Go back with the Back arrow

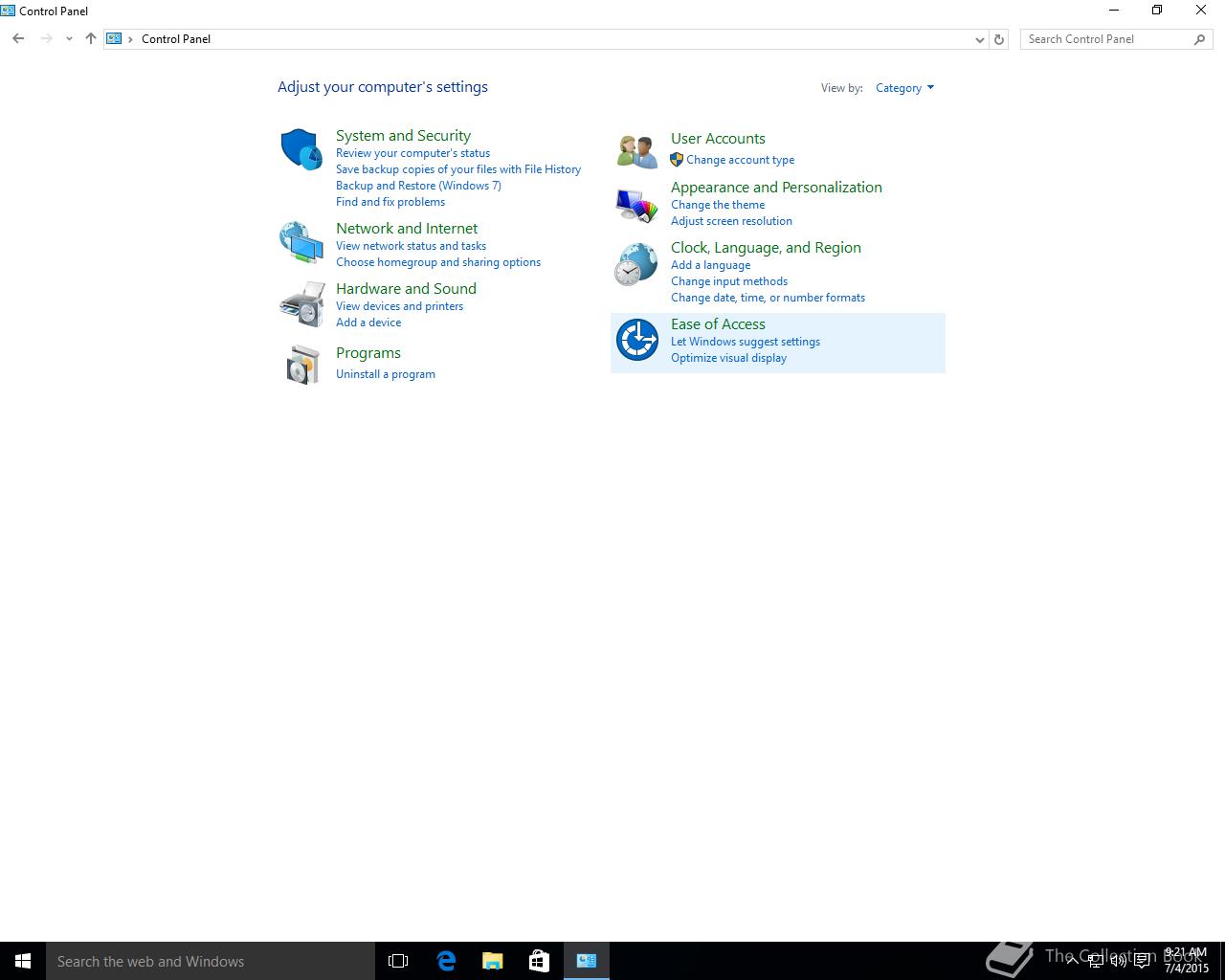coord(18,39)
